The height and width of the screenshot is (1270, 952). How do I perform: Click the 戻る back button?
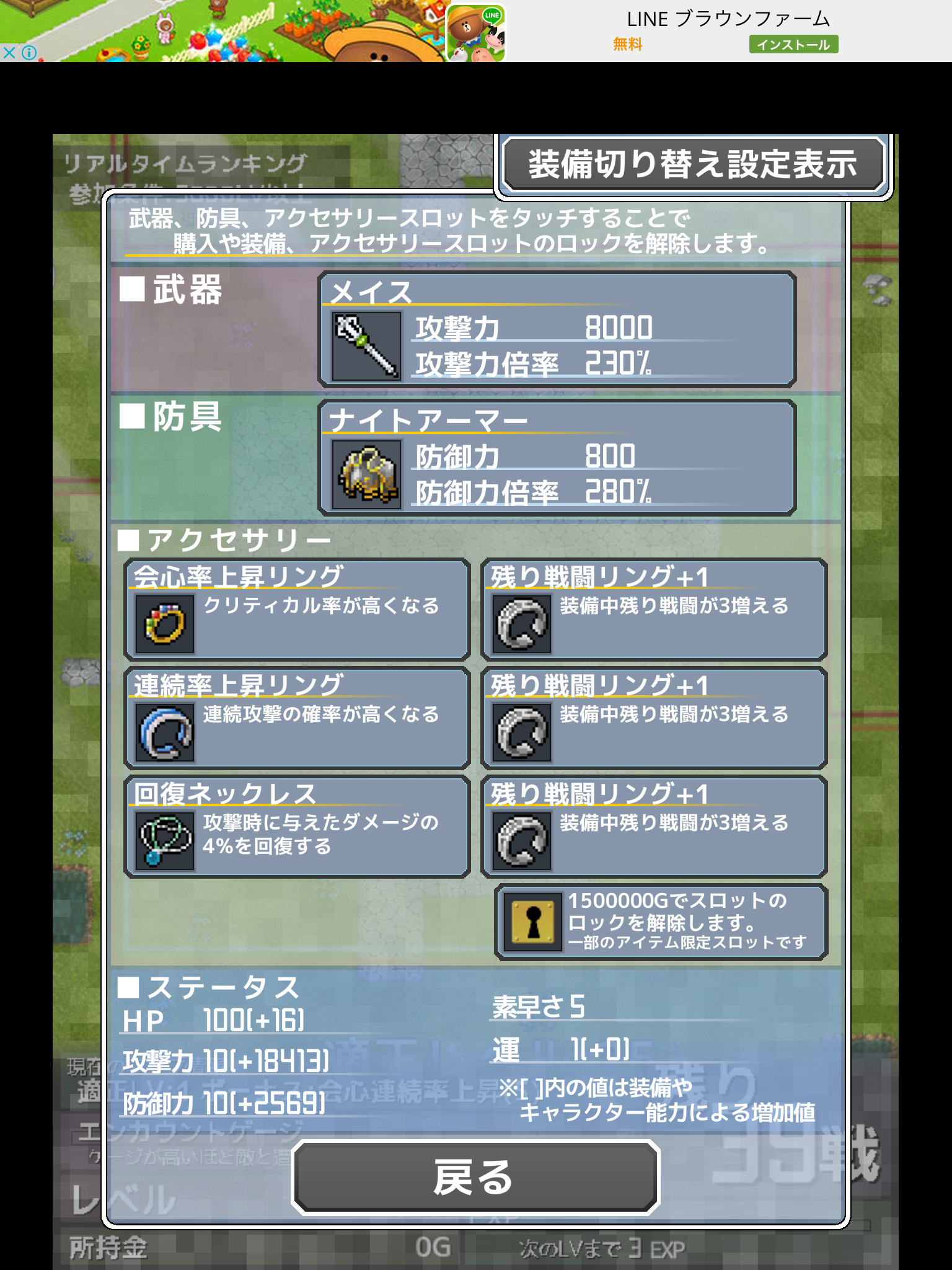tap(475, 1176)
